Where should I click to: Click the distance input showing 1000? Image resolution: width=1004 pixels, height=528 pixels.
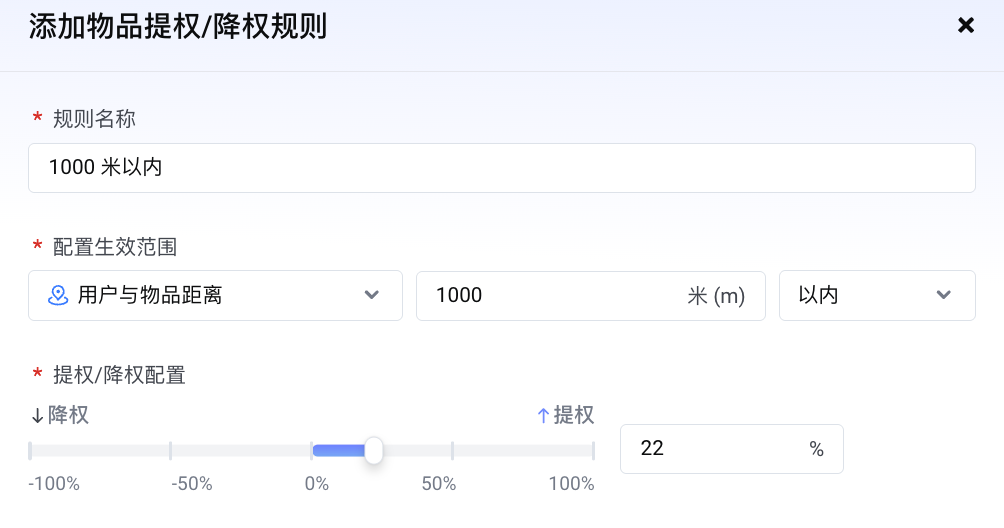(x=550, y=295)
